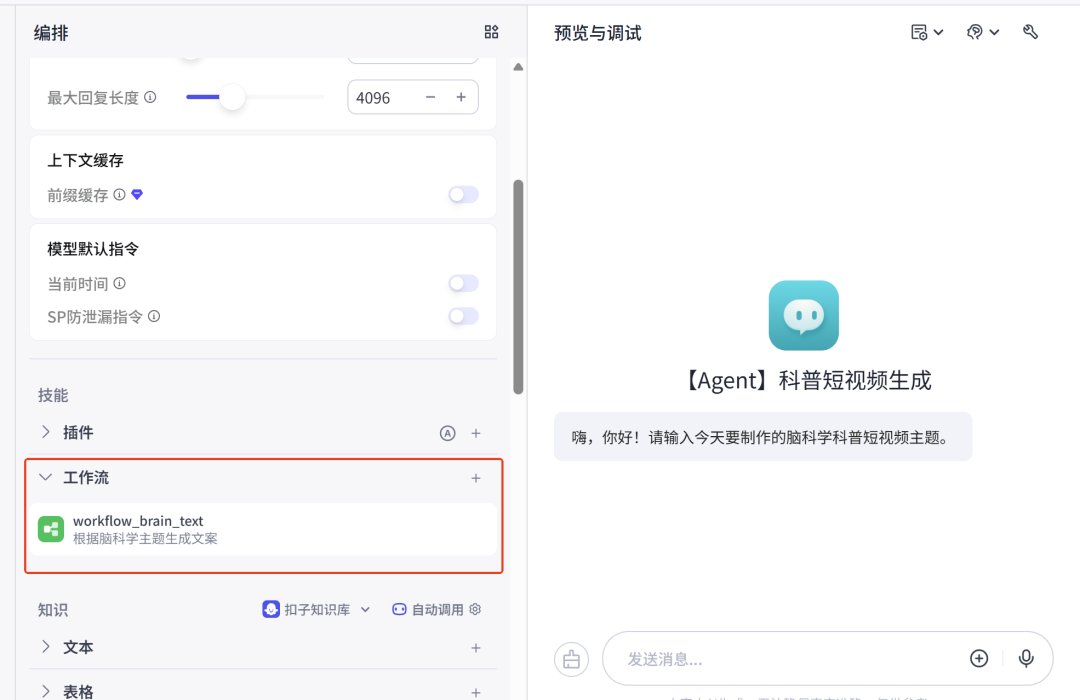1080x700 pixels.
Task: Expand the 文本 knowledge section
Action: pyautogui.click(x=45, y=646)
